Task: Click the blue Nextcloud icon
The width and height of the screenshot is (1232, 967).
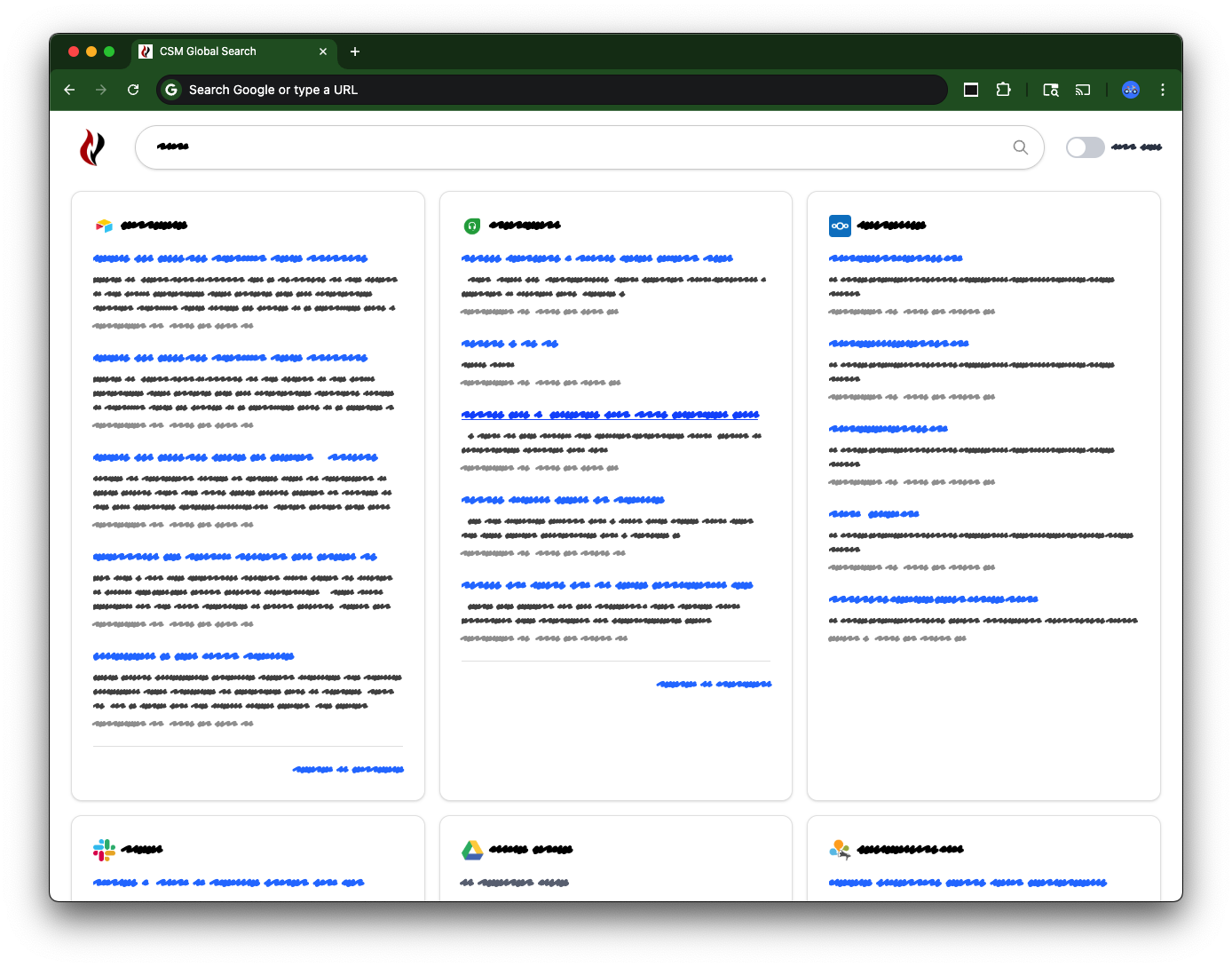Action: (840, 226)
